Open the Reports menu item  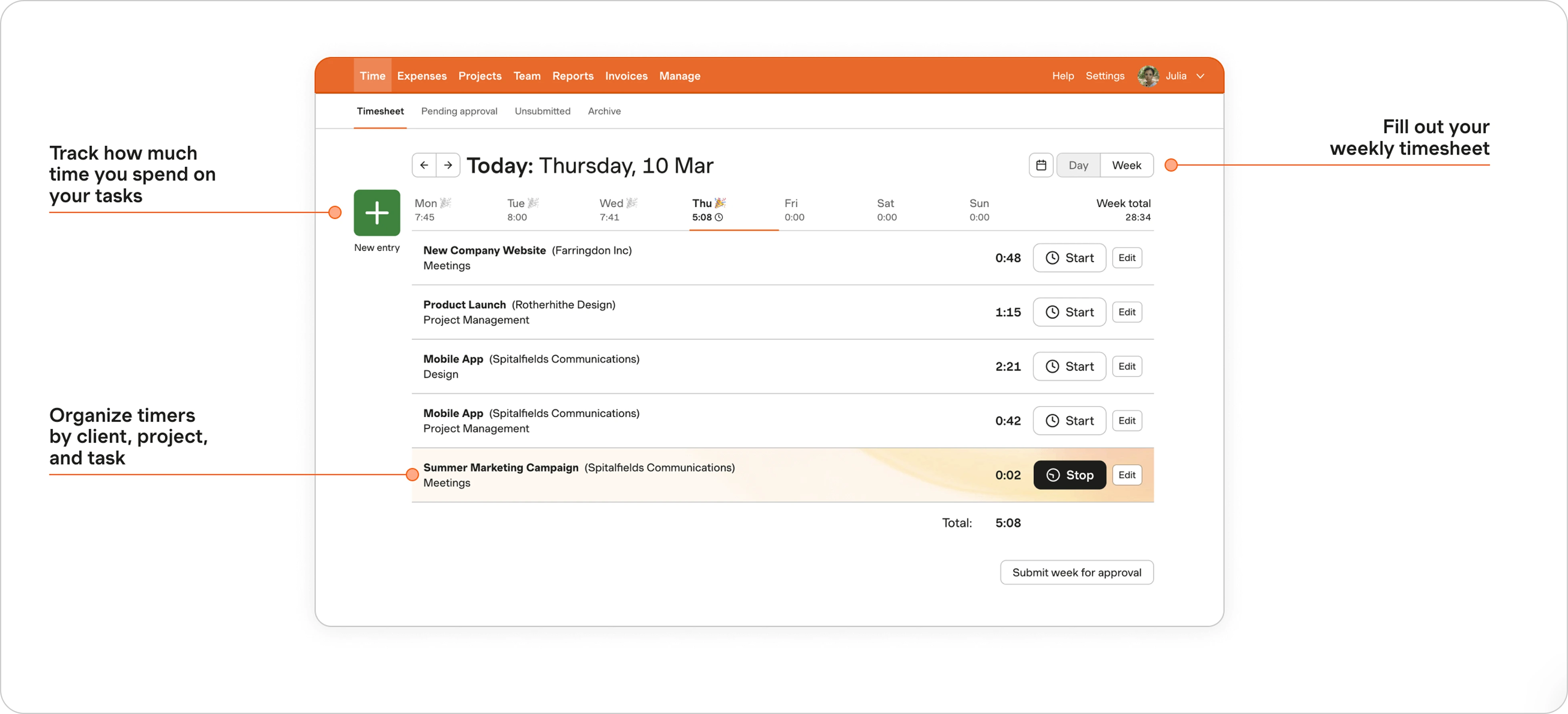click(x=573, y=76)
